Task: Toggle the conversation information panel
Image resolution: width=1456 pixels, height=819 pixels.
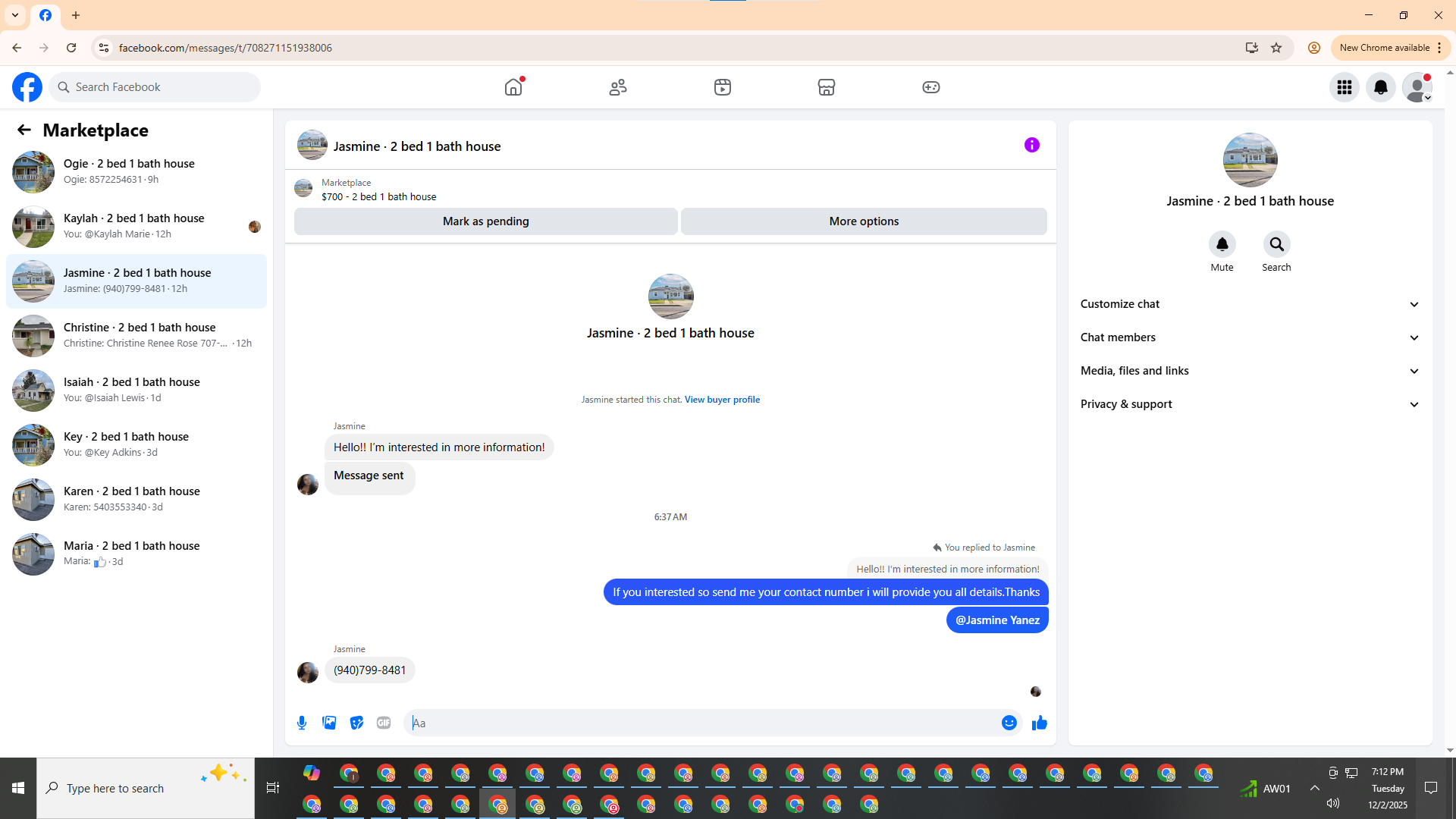Action: pos(1031,145)
